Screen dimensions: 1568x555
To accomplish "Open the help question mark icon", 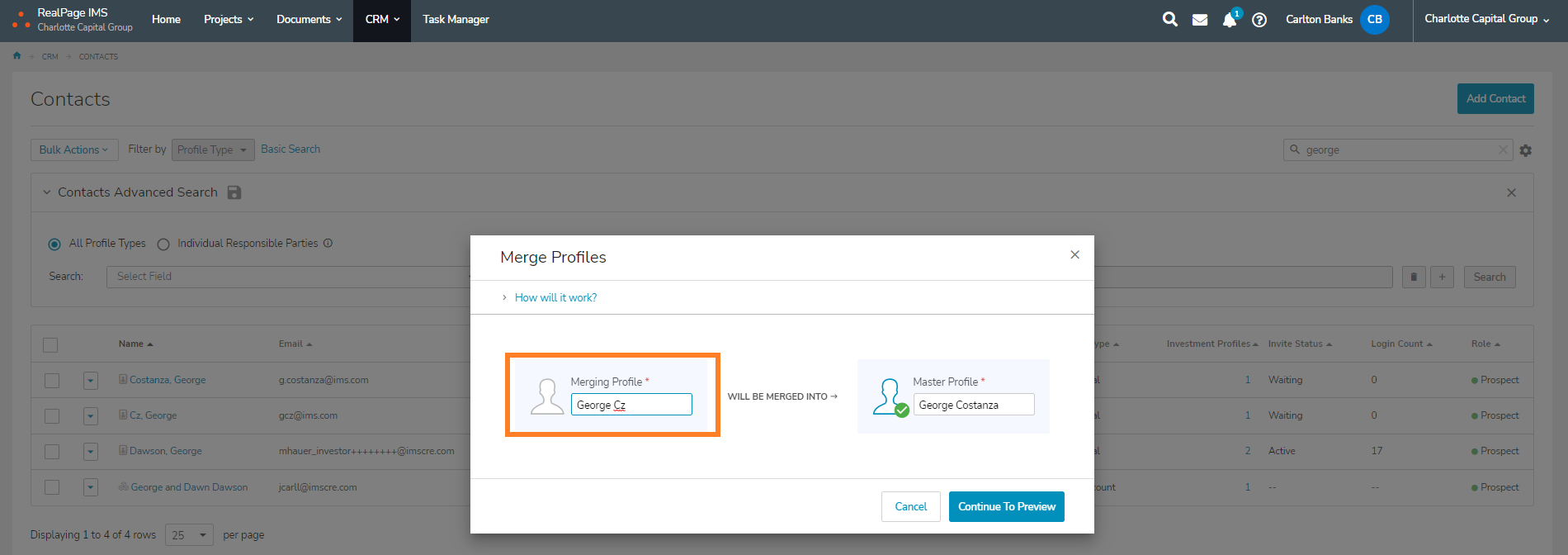I will point(1259,20).
